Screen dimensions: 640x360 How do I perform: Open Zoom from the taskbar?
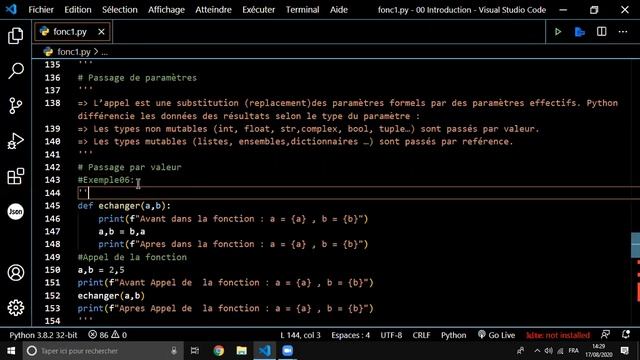(287, 351)
